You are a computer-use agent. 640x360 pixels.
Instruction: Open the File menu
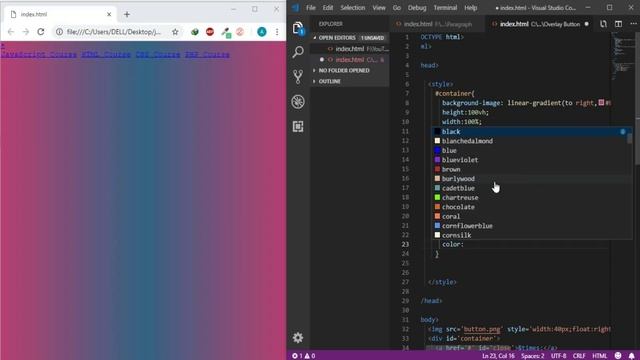(x=311, y=7)
